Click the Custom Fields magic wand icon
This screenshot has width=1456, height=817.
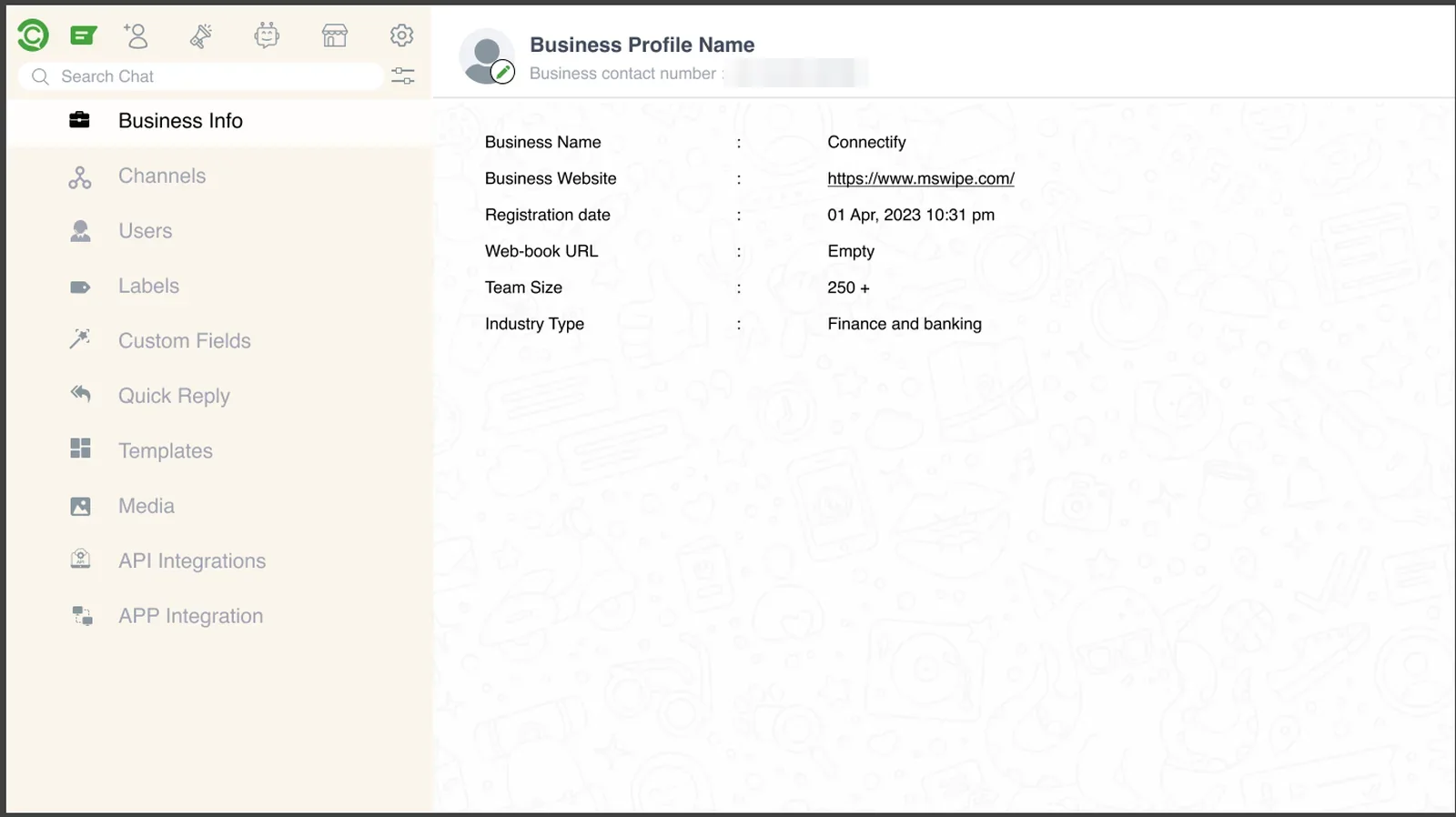pos(80,339)
